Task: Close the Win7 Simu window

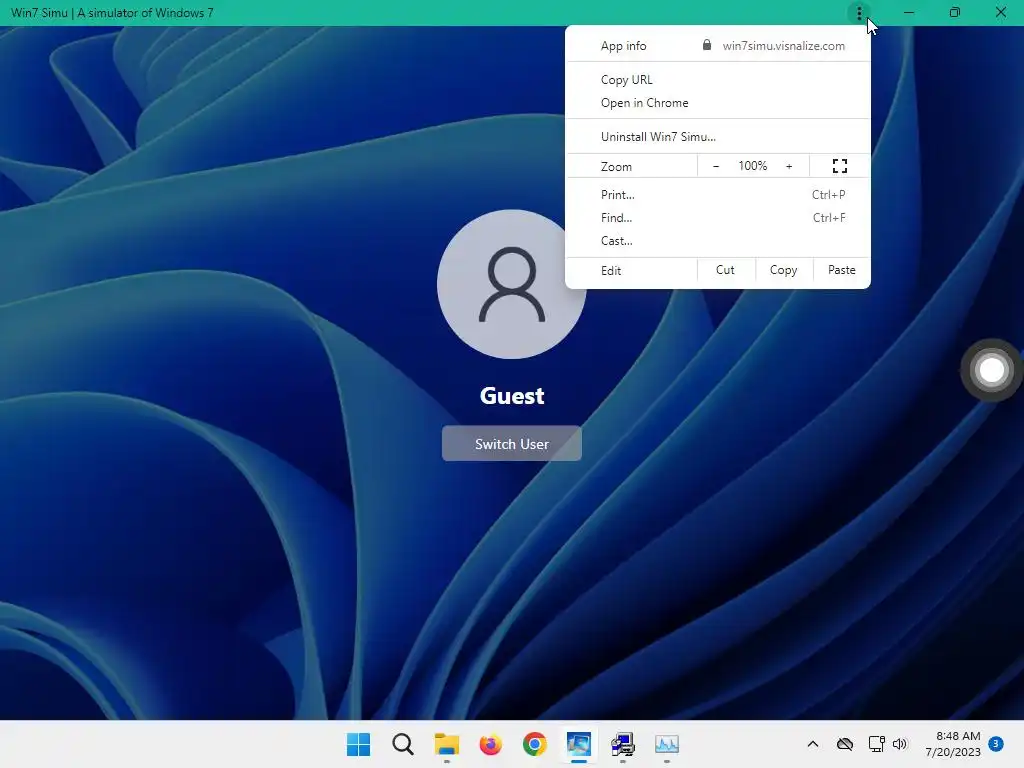Action: [1000, 13]
